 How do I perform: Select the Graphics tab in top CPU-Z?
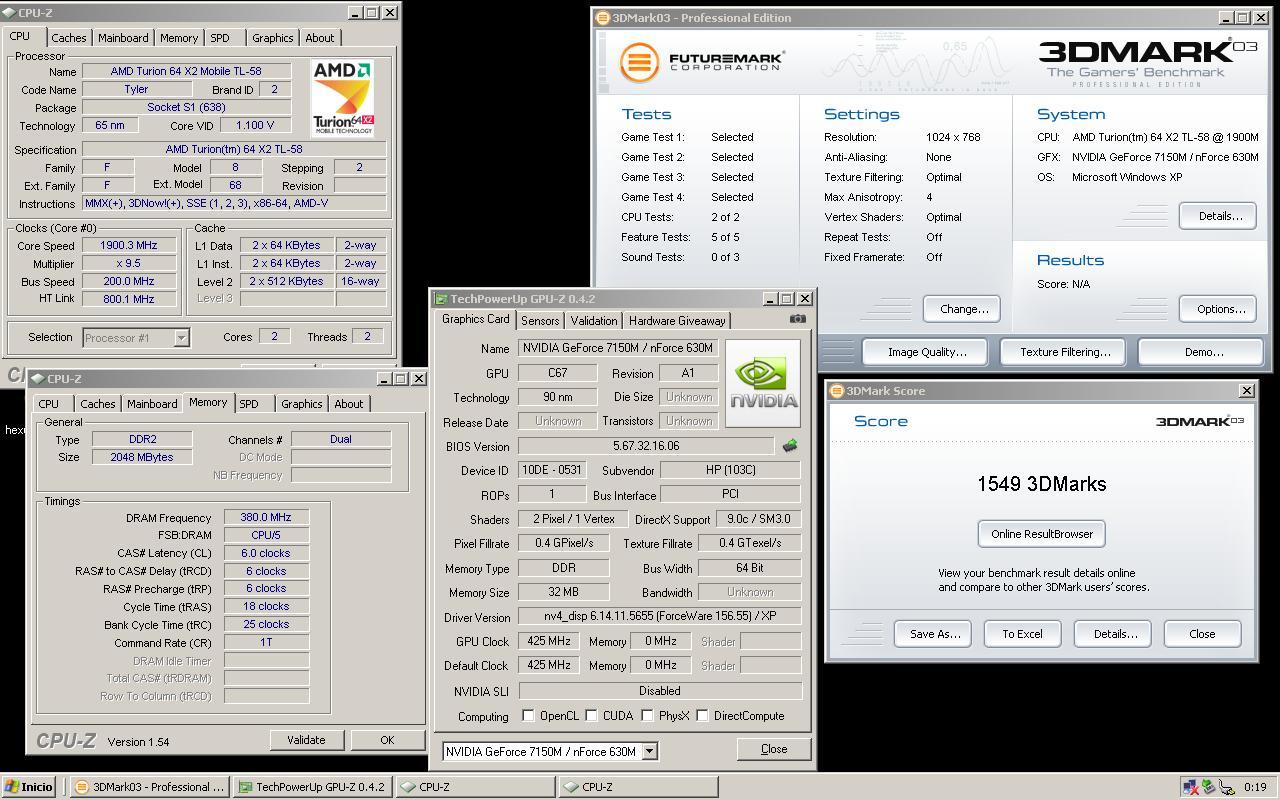point(273,38)
